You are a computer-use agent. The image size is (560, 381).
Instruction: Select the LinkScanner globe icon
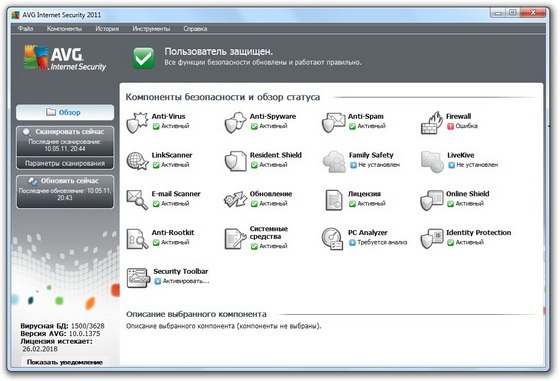click(x=138, y=161)
